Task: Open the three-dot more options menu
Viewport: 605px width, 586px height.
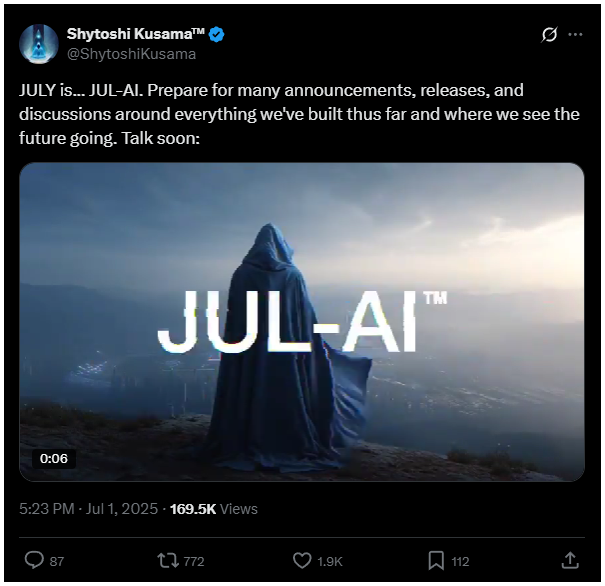Action: tap(575, 34)
